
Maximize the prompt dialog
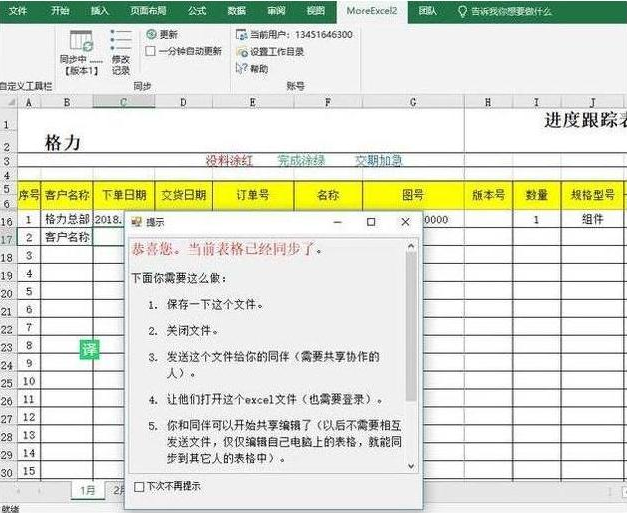[371, 222]
